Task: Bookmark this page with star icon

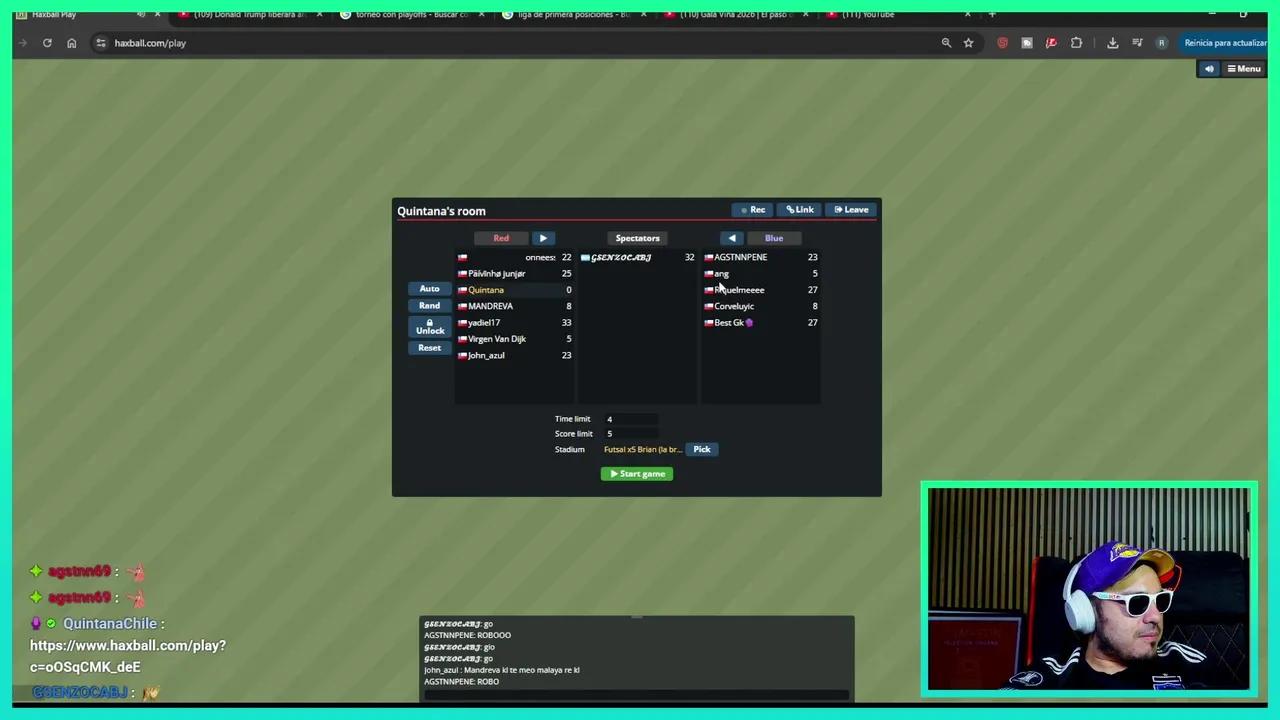Action: pyautogui.click(x=968, y=43)
